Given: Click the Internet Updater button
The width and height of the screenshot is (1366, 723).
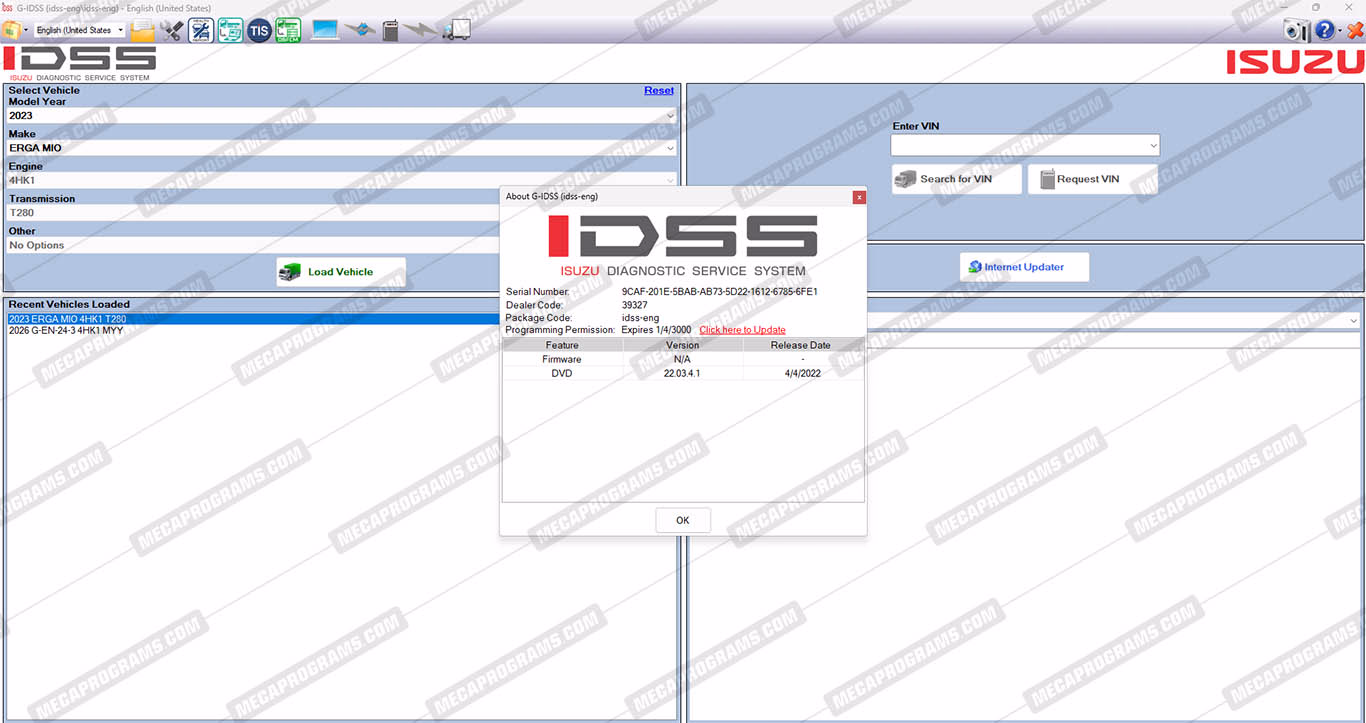Looking at the screenshot, I should coord(1024,267).
